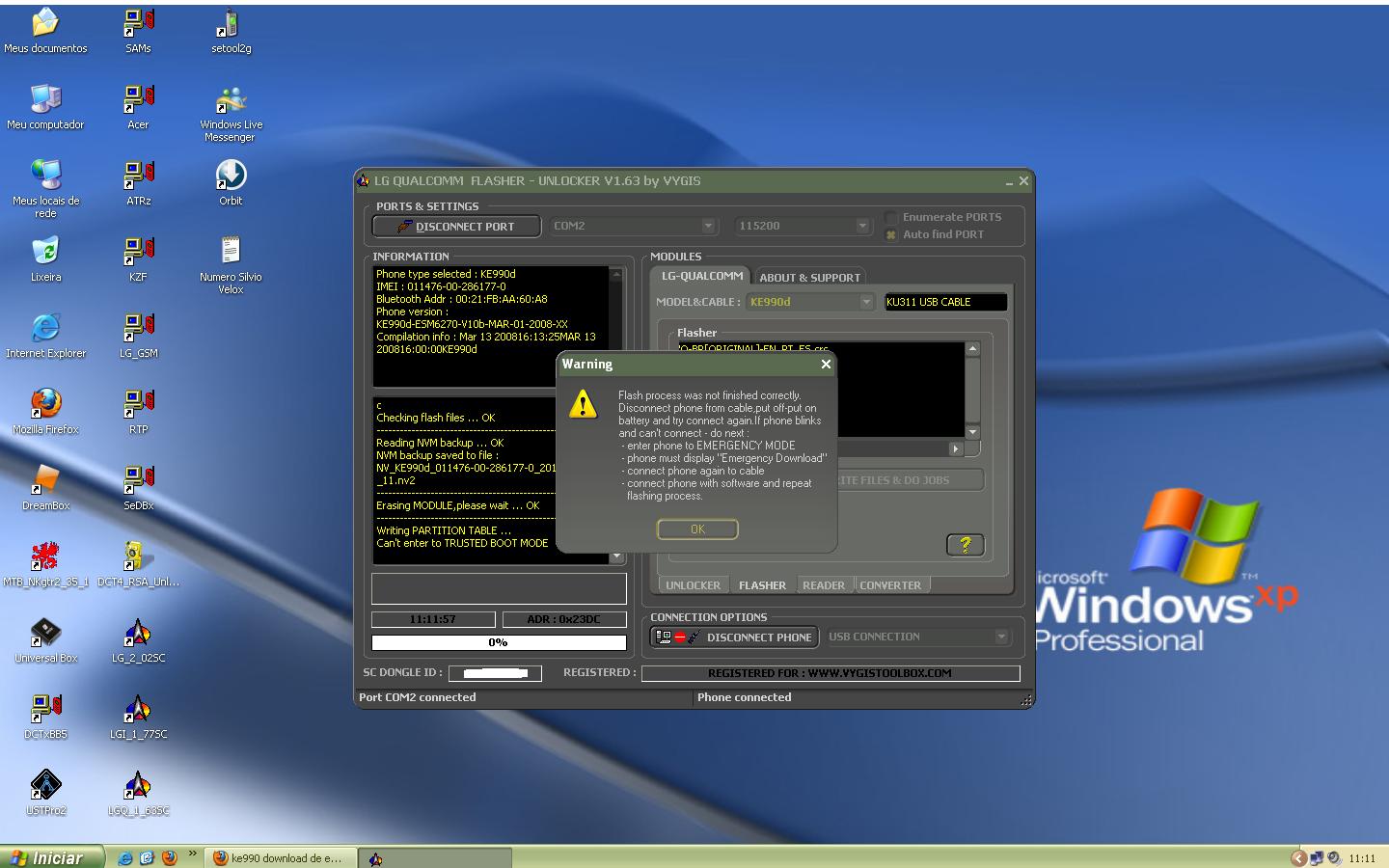
Task: Open the Lixeira recycle bin icon
Action: (45, 259)
